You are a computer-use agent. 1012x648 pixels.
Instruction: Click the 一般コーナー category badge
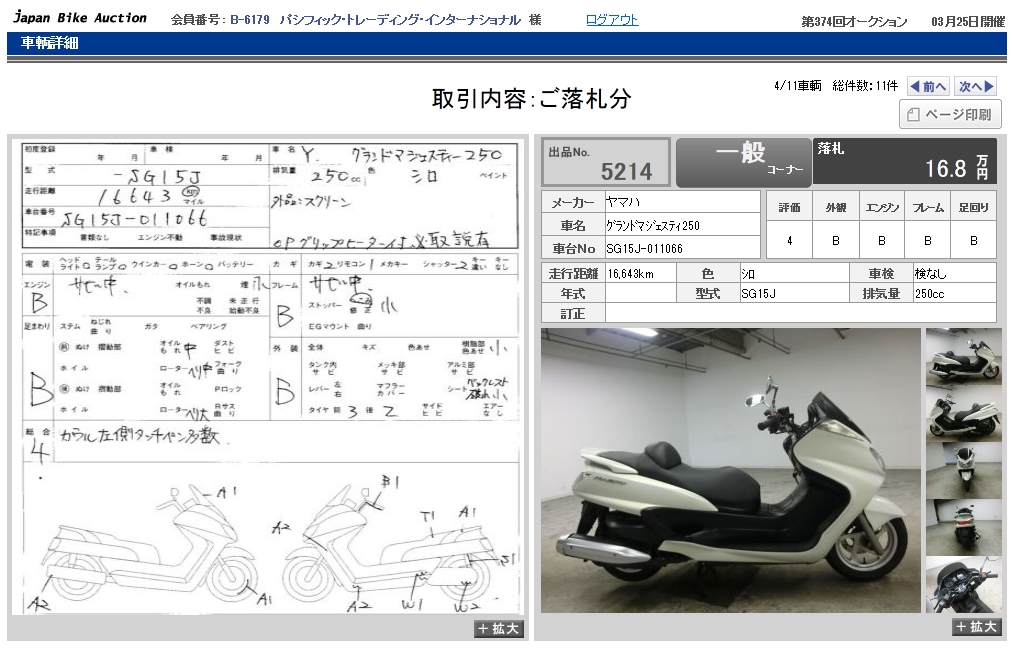743,162
